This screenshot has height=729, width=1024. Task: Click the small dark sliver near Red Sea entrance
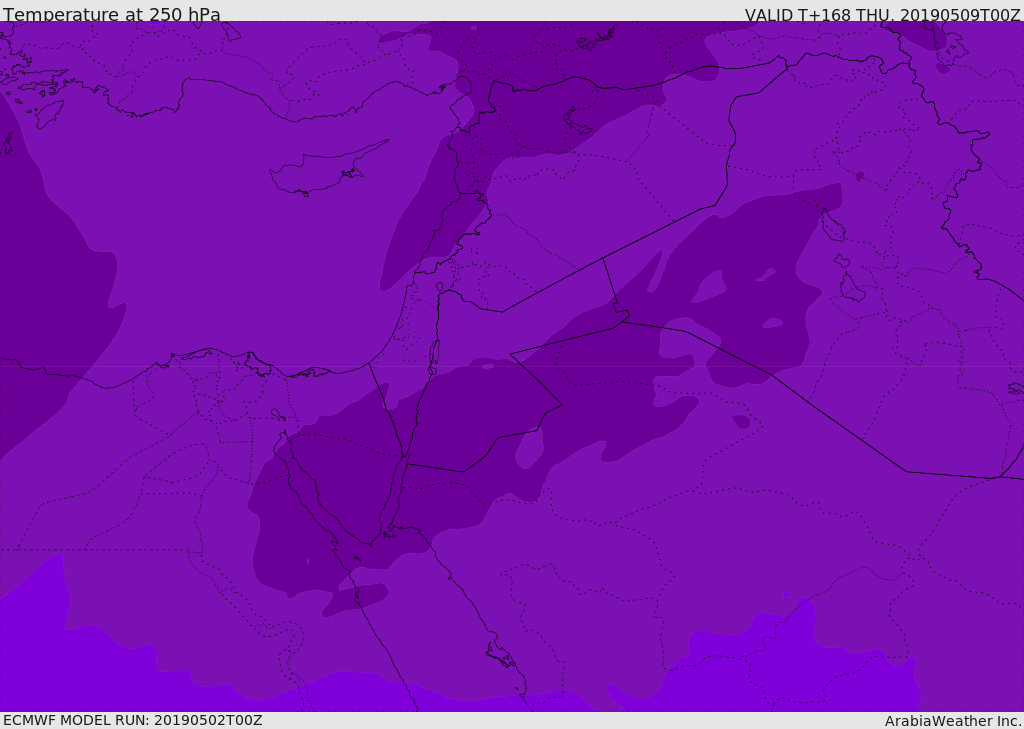[357, 598]
